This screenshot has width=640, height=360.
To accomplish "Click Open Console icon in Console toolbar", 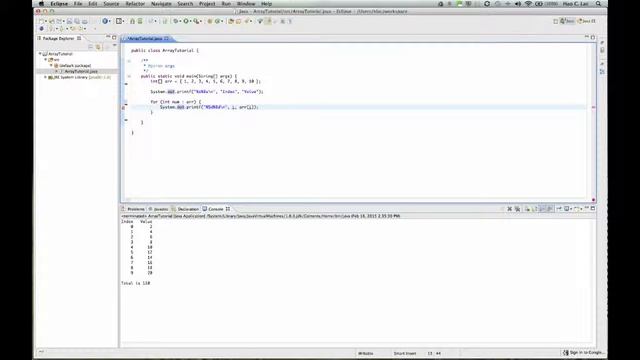I will pyautogui.click(x=576, y=209).
